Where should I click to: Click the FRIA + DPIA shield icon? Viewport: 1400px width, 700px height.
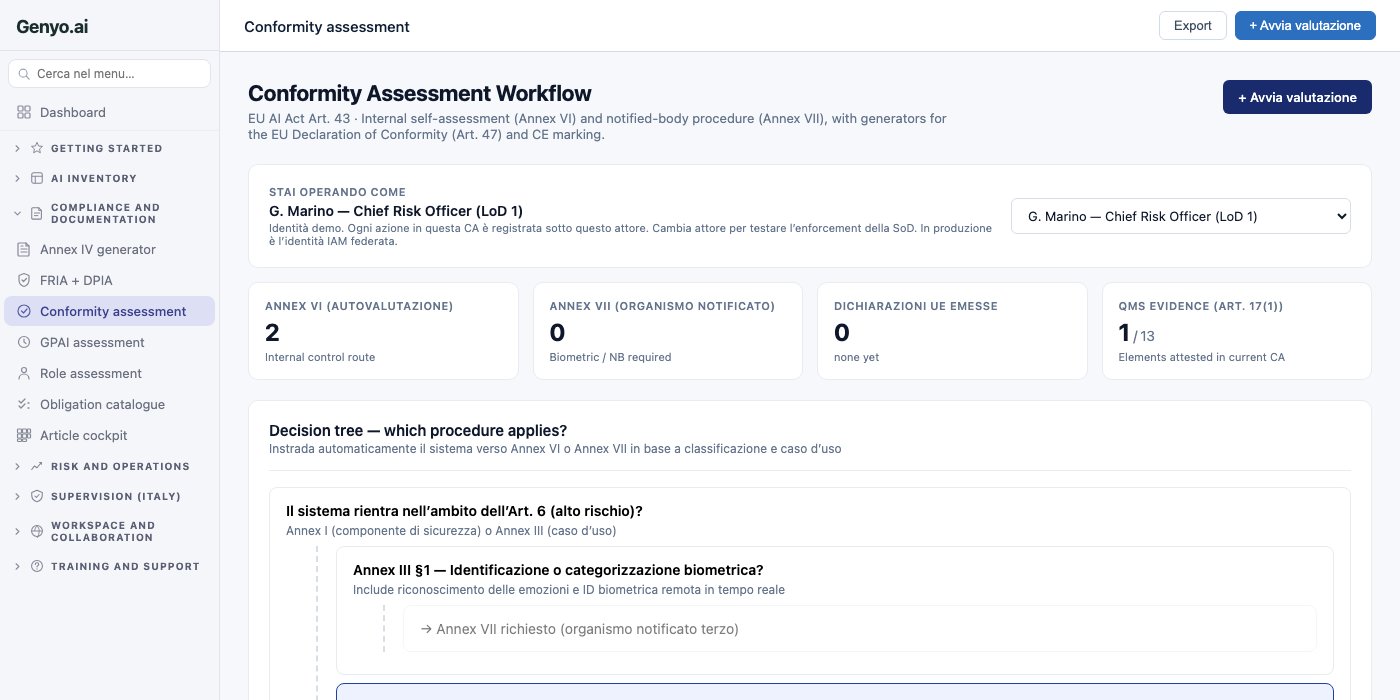24,281
